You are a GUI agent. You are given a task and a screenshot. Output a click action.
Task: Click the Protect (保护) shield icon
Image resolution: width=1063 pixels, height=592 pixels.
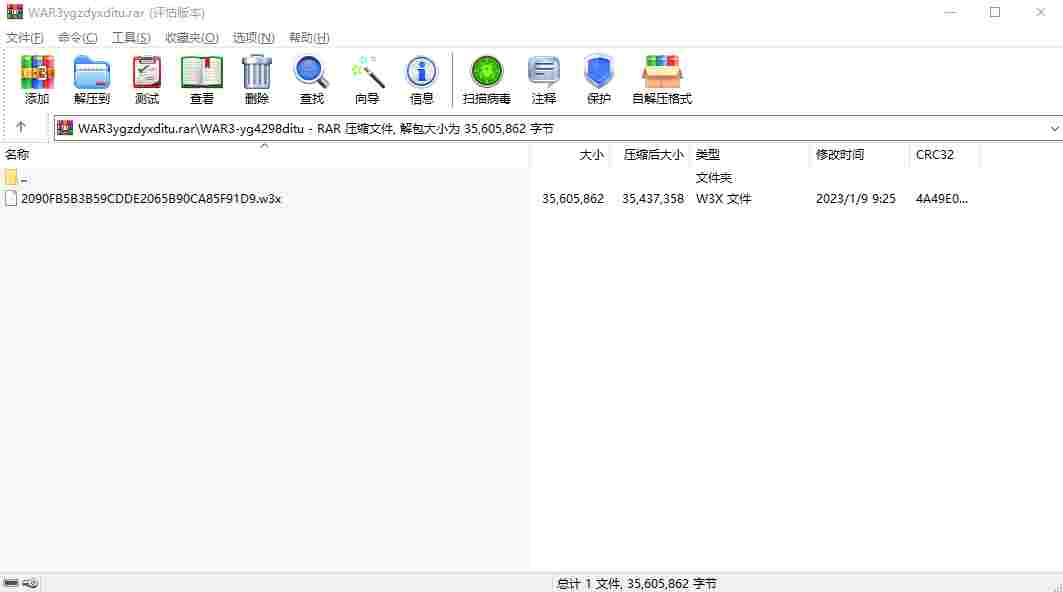coord(599,79)
